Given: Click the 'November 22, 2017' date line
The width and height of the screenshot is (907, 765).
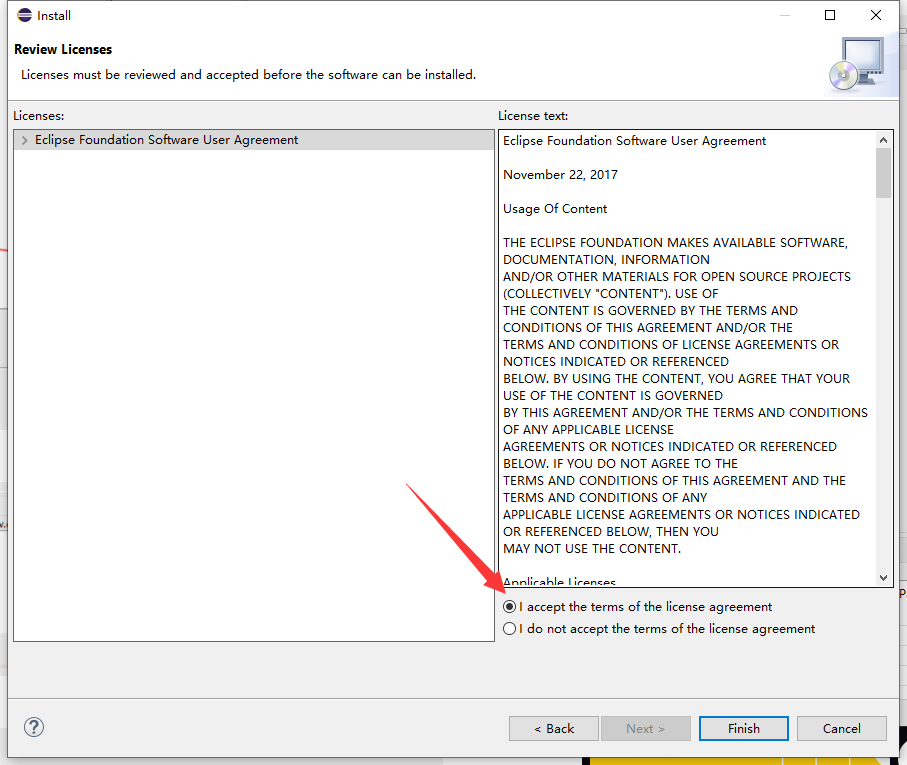Looking at the screenshot, I should point(561,175).
